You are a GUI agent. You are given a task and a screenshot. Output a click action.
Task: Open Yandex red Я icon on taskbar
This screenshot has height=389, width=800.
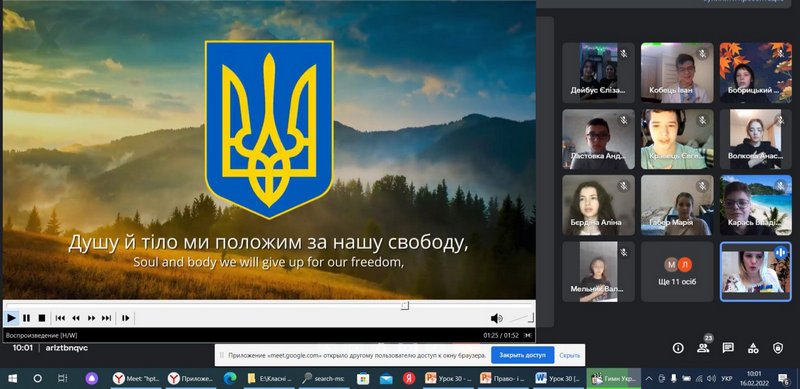coord(409,378)
